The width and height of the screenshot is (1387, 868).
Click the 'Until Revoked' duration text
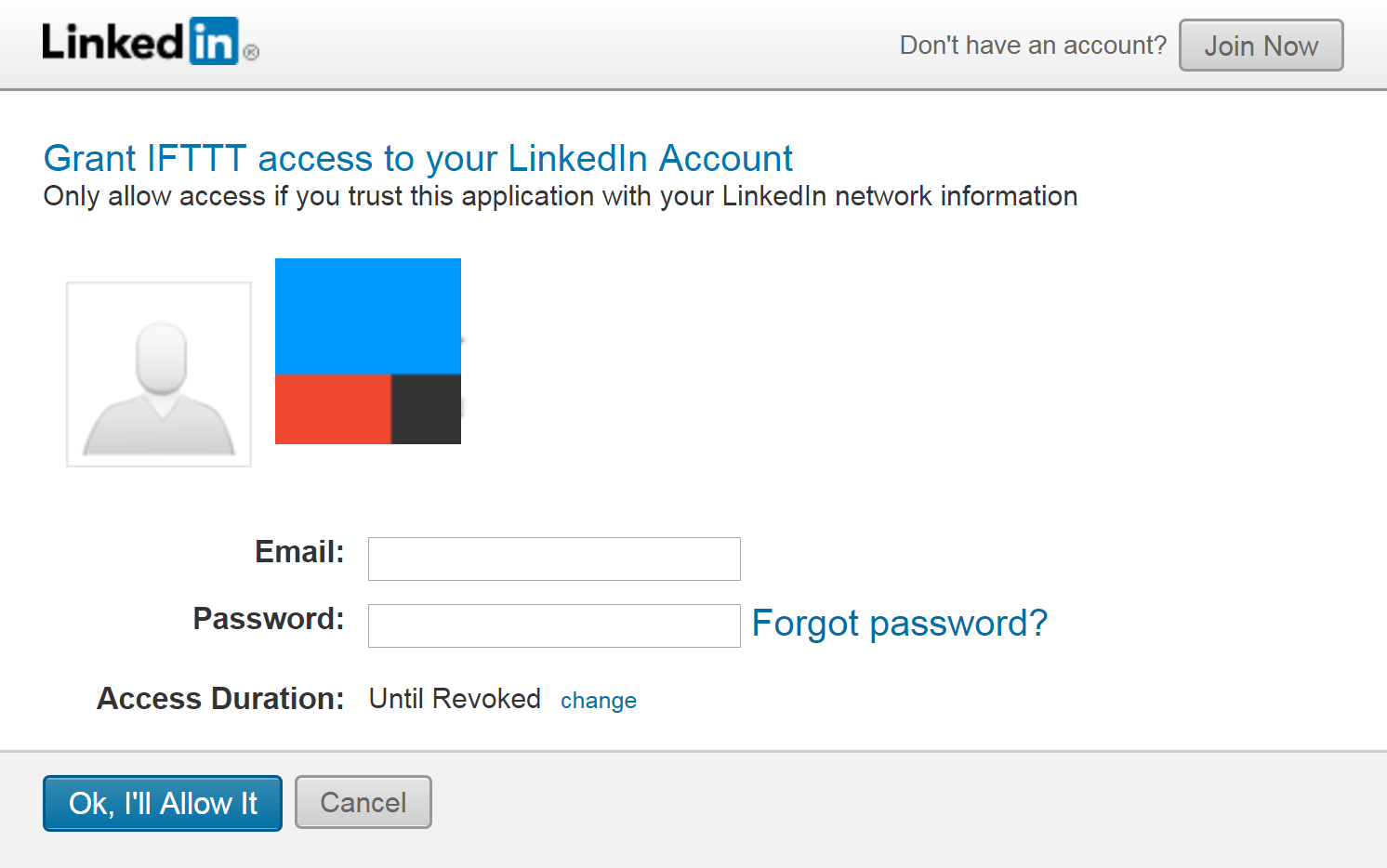pyautogui.click(x=455, y=698)
